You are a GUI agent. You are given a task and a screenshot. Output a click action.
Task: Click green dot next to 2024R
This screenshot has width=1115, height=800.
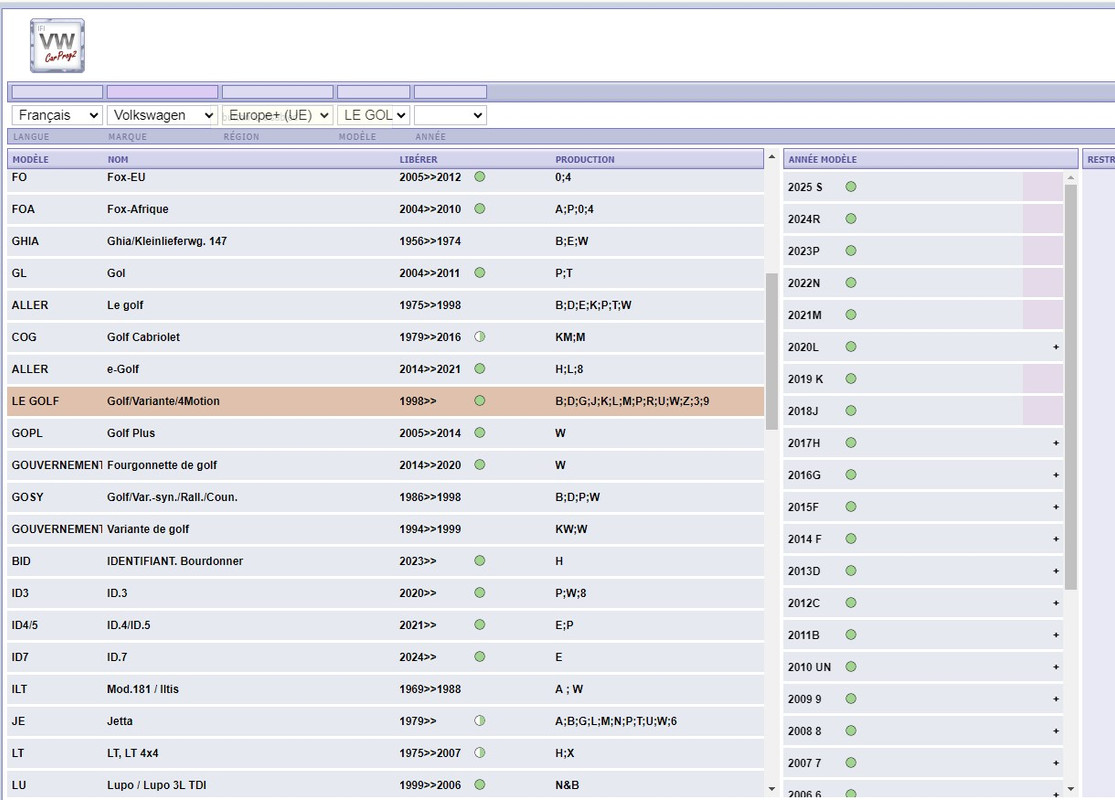pyautogui.click(x=851, y=219)
